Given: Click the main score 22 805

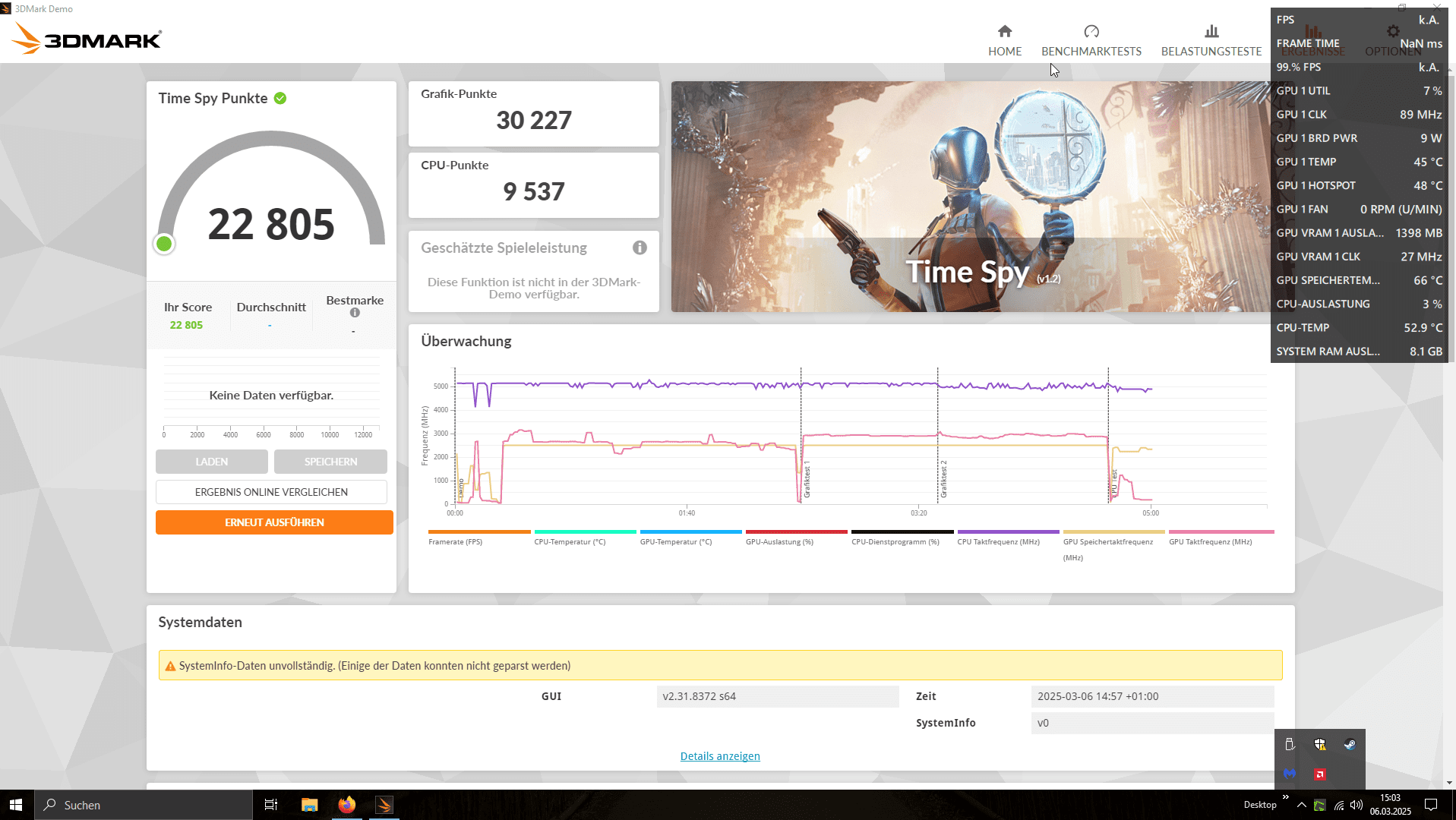Looking at the screenshot, I should (x=271, y=225).
